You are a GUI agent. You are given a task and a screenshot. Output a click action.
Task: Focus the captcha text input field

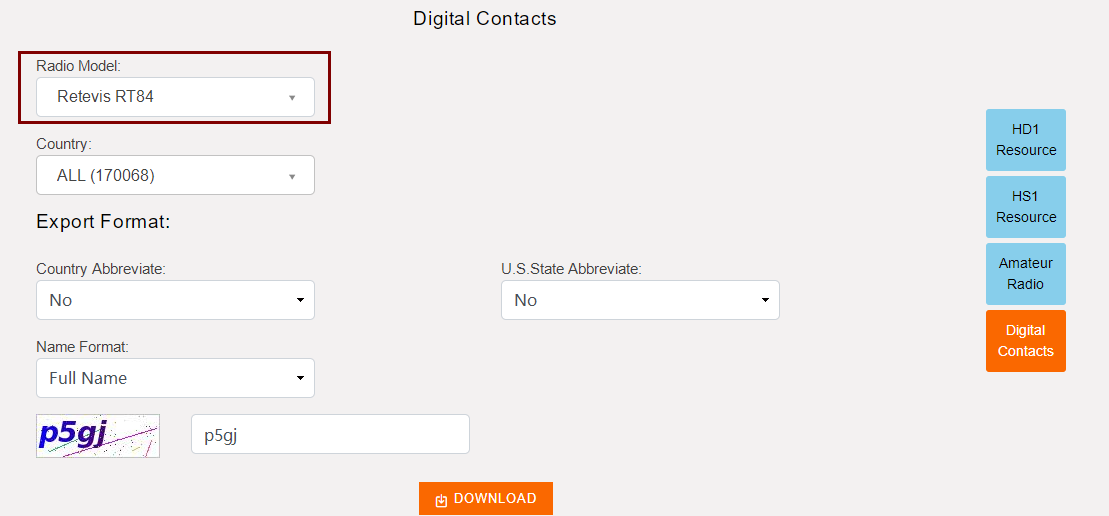tap(330, 434)
